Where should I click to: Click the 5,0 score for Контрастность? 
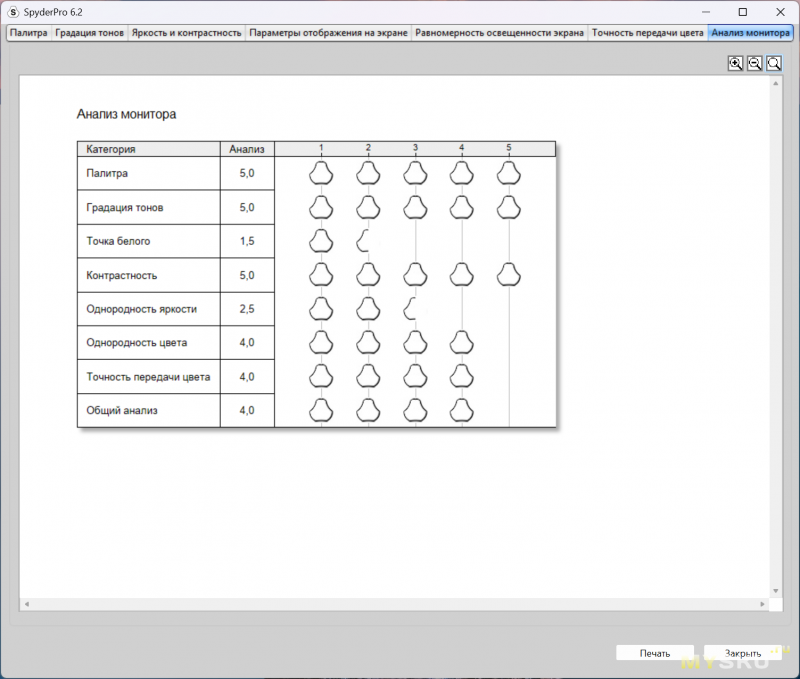247,275
